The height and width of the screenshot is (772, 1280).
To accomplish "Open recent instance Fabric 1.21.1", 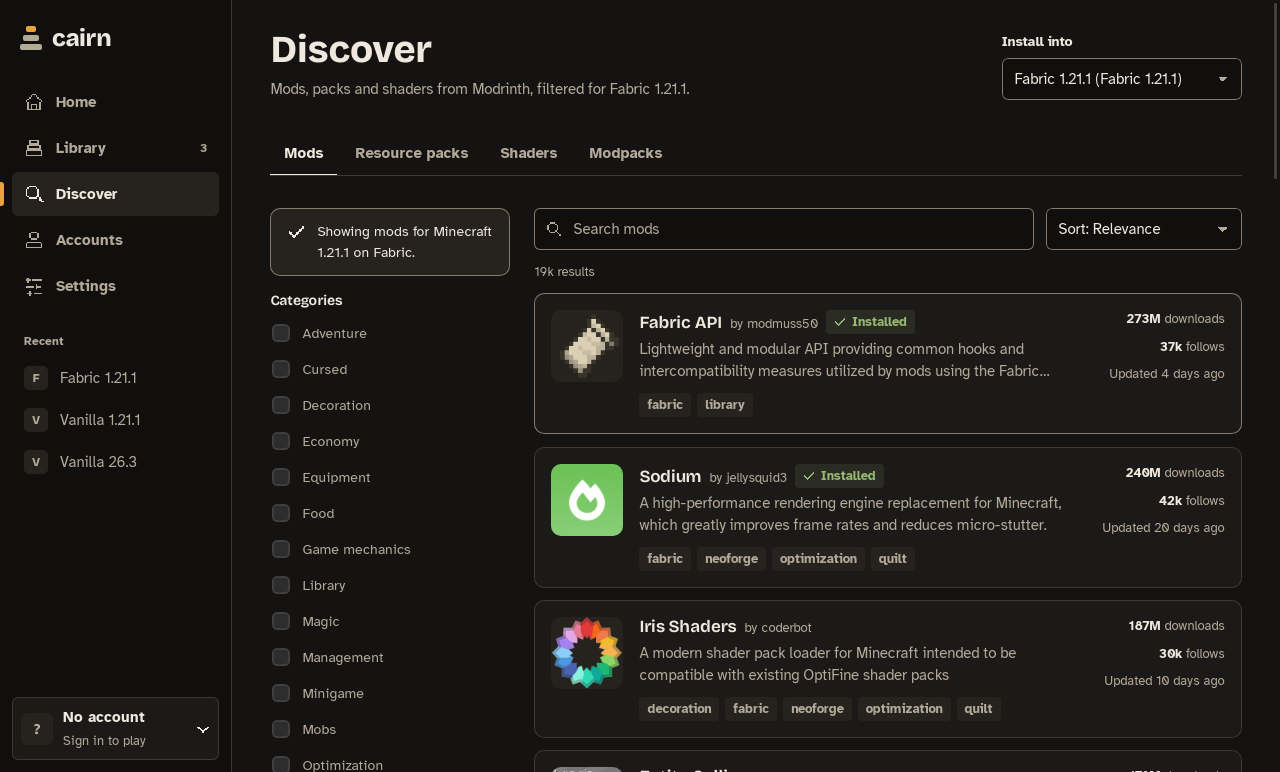I will click(x=115, y=378).
